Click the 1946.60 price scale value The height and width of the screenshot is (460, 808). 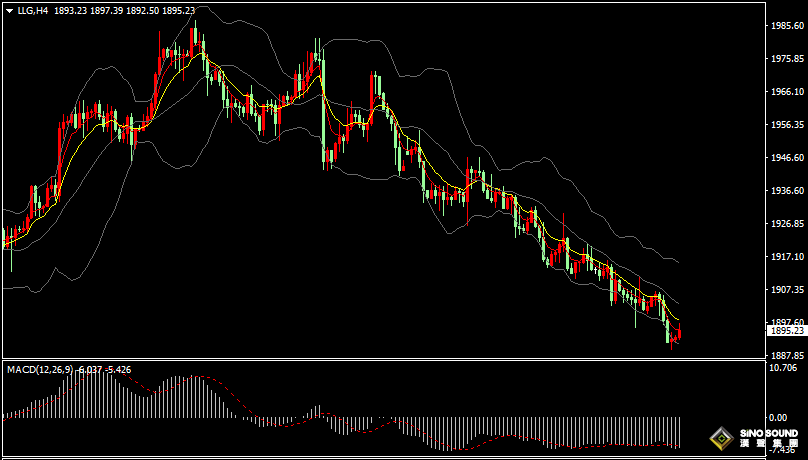pyautogui.click(x=785, y=158)
